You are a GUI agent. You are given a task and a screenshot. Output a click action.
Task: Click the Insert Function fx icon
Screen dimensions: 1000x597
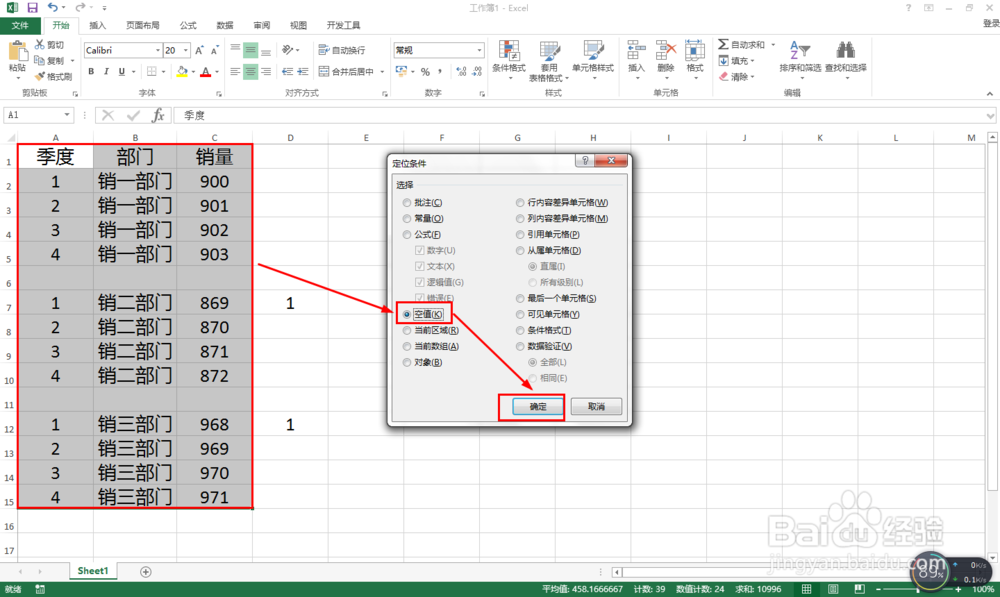click(x=158, y=115)
